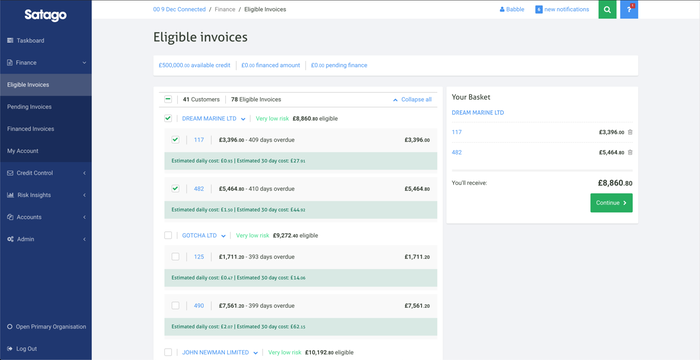Screen dimensions: 700x360
Task: Expand the Risk Insights menu arrow
Action: [84, 195]
